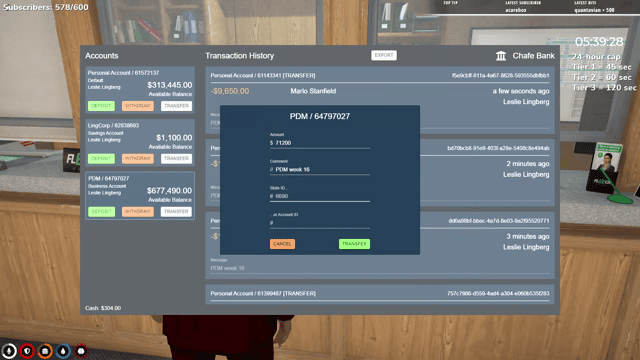Open Transfer for the LingCorp savings account
Viewport: 640px width, 360px height.
click(176, 158)
